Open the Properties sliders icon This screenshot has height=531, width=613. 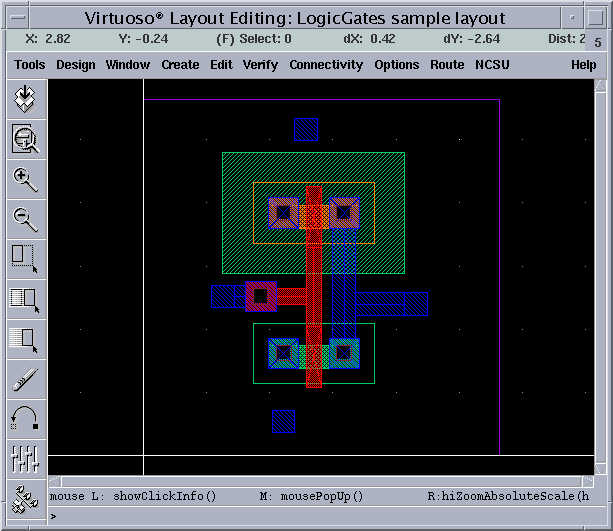pos(24,458)
